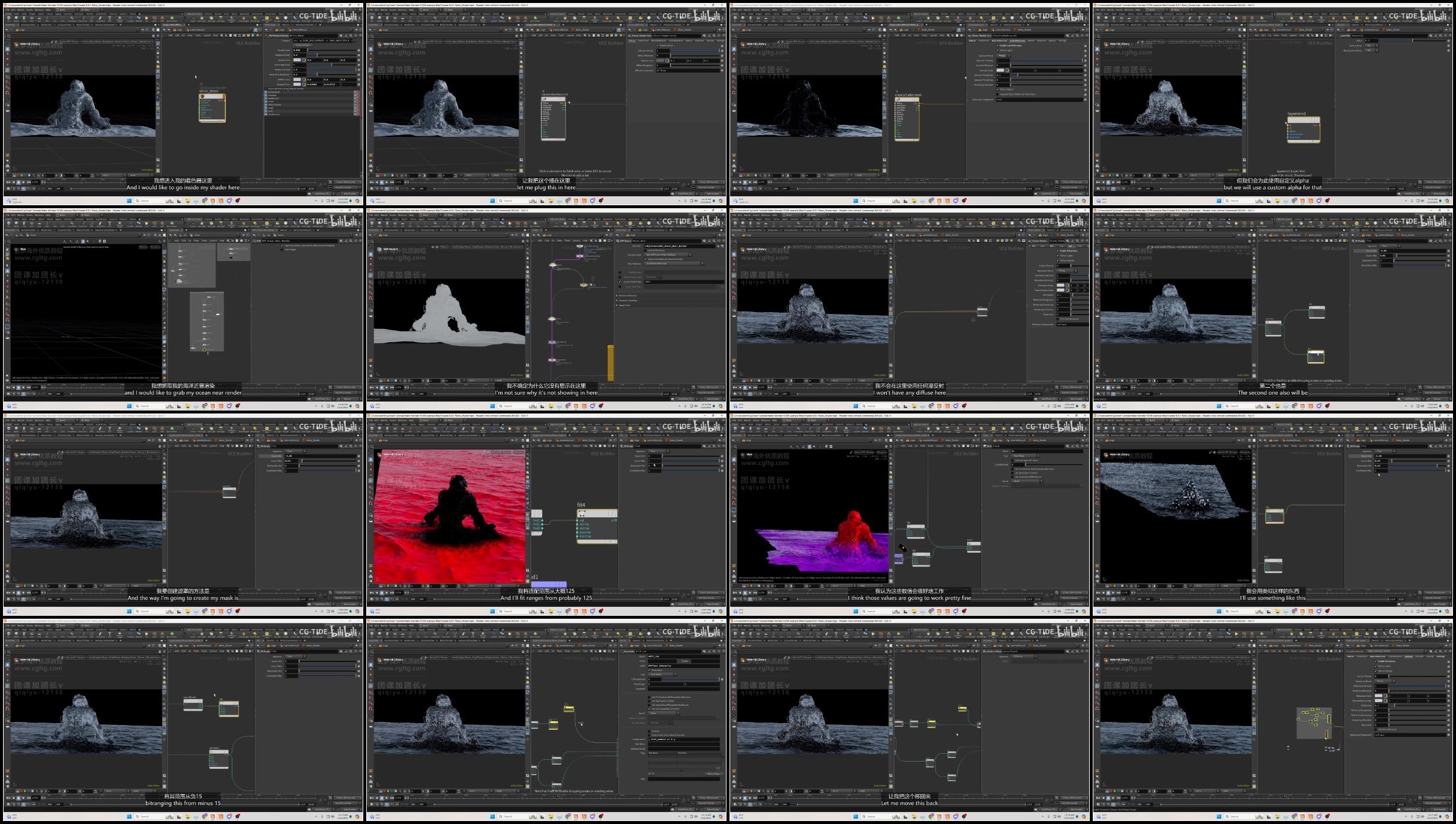The width and height of the screenshot is (1456, 824).
Task: Click Sphere shelf tool in 'inside my shader' frame
Action: point(17,18)
